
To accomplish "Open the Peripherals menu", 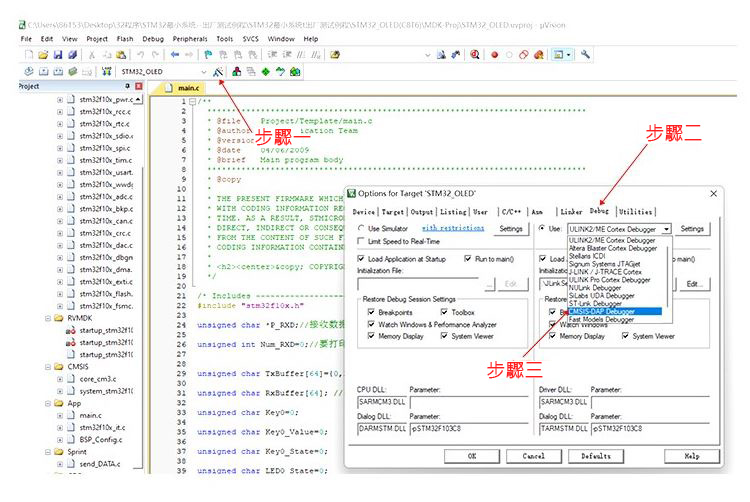I will 190,39.
